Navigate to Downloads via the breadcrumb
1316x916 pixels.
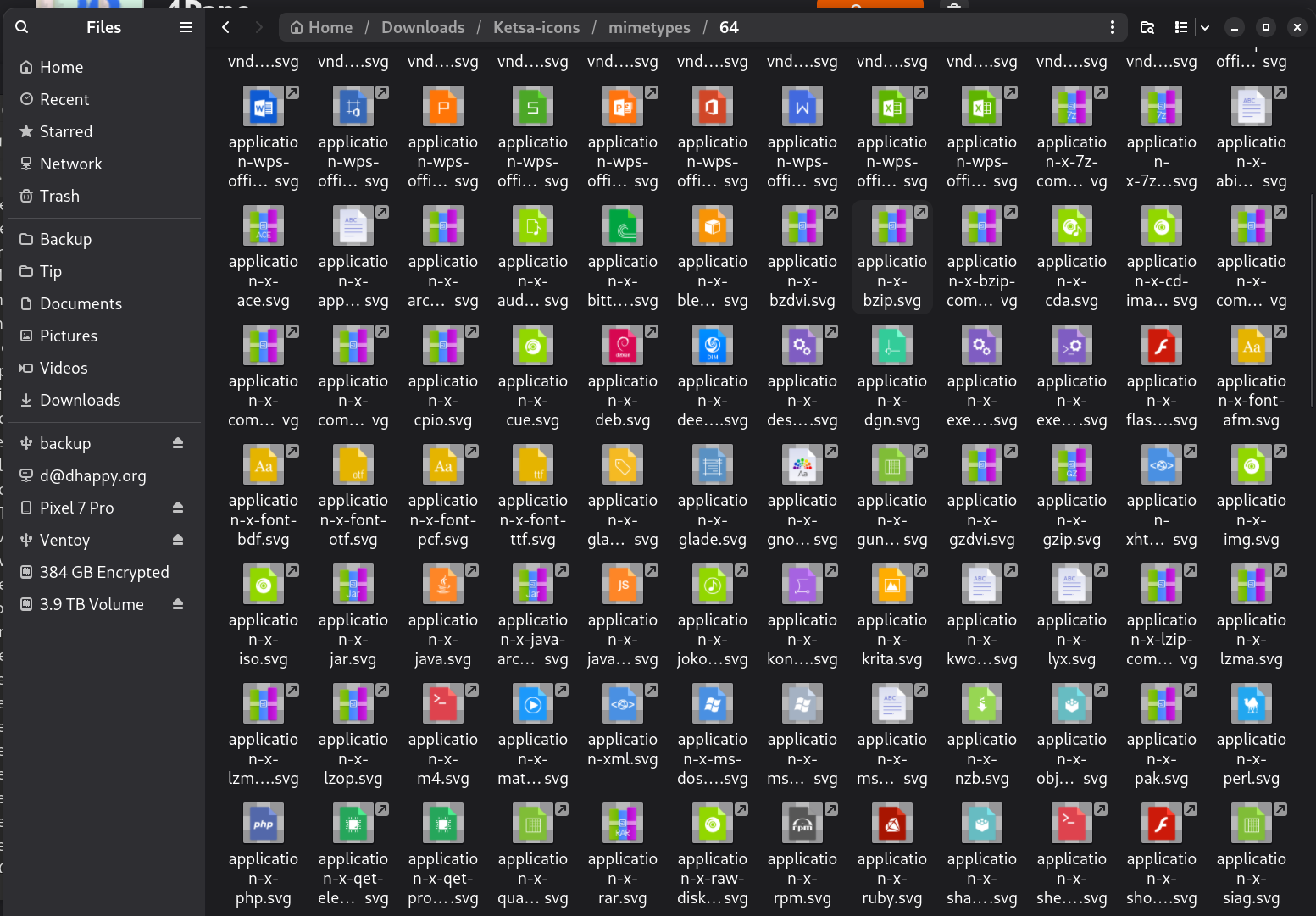click(422, 27)
